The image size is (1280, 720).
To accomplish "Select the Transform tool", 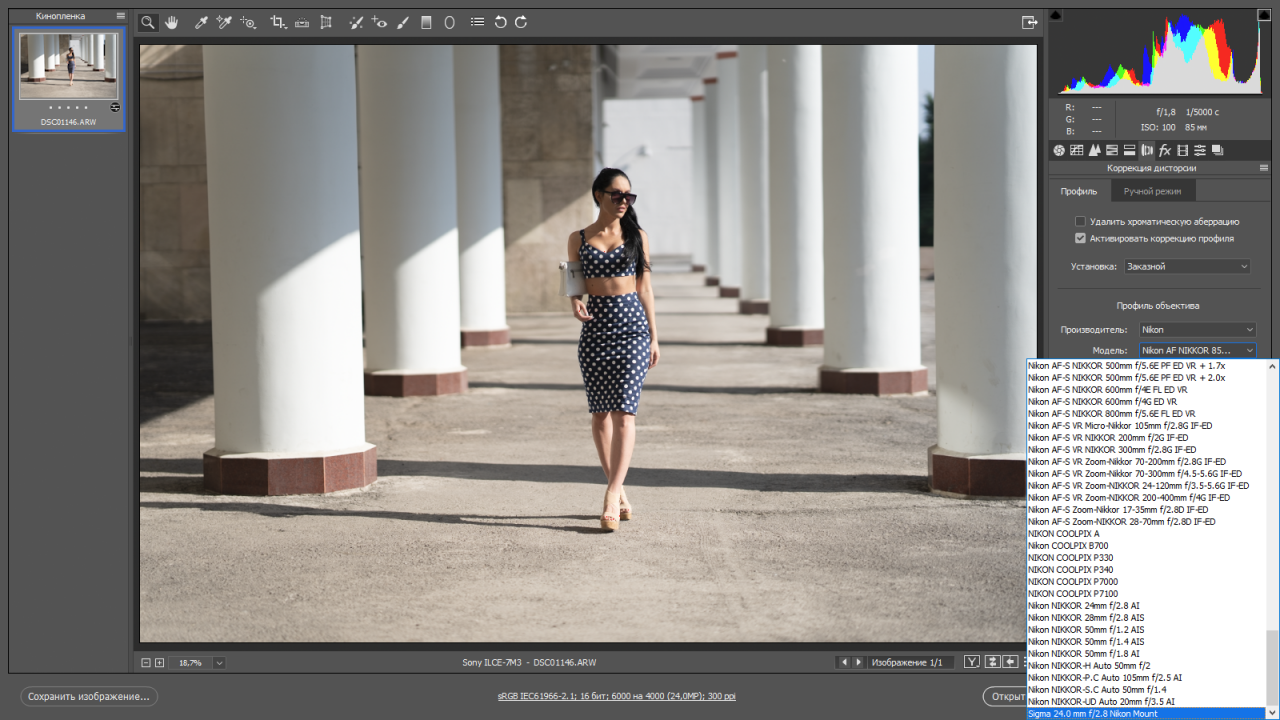I will [x=326, y=22].
